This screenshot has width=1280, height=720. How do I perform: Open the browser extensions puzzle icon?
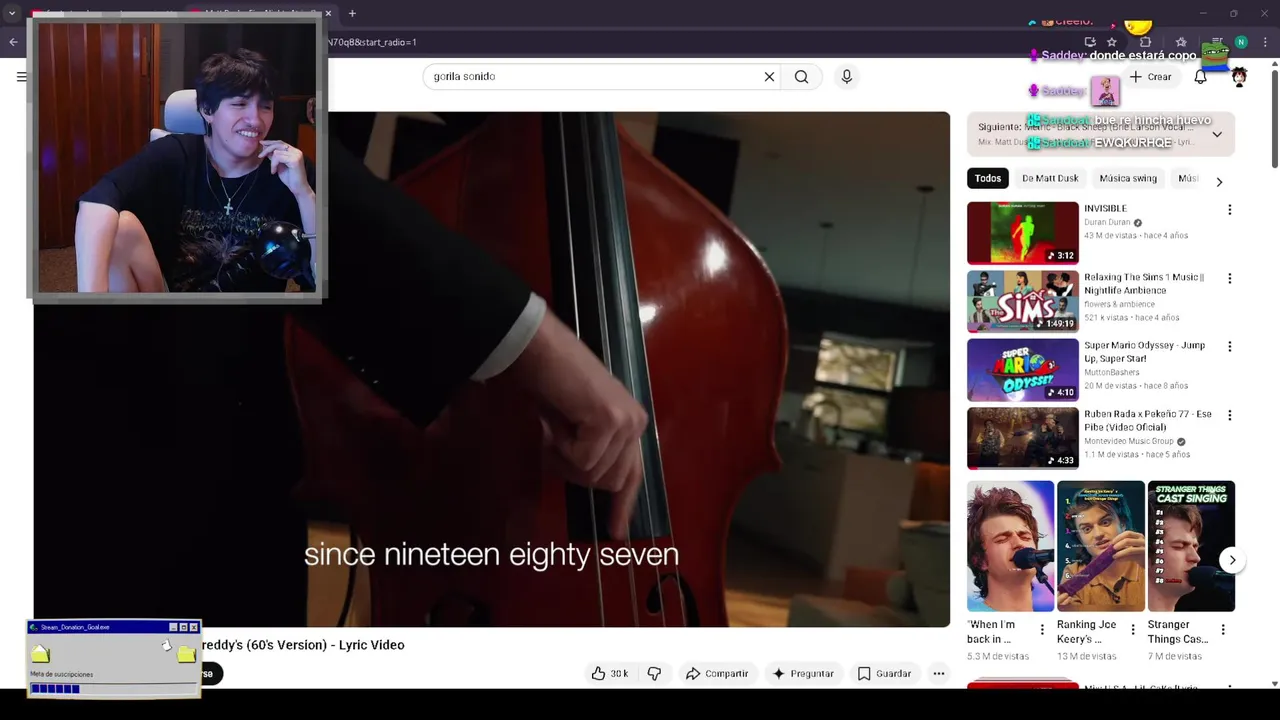pos(1146,42)
